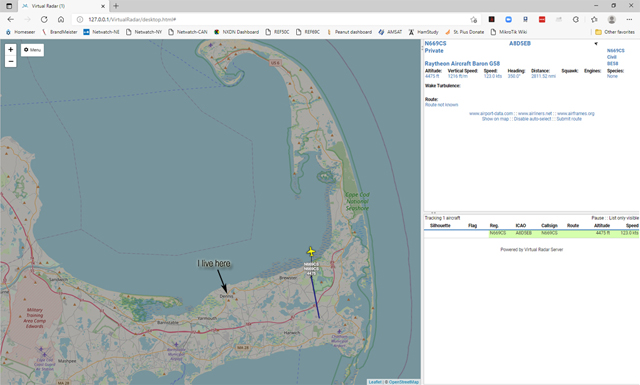Zoom in the map with plus button

pyautogui.click(x=10, y=49)
